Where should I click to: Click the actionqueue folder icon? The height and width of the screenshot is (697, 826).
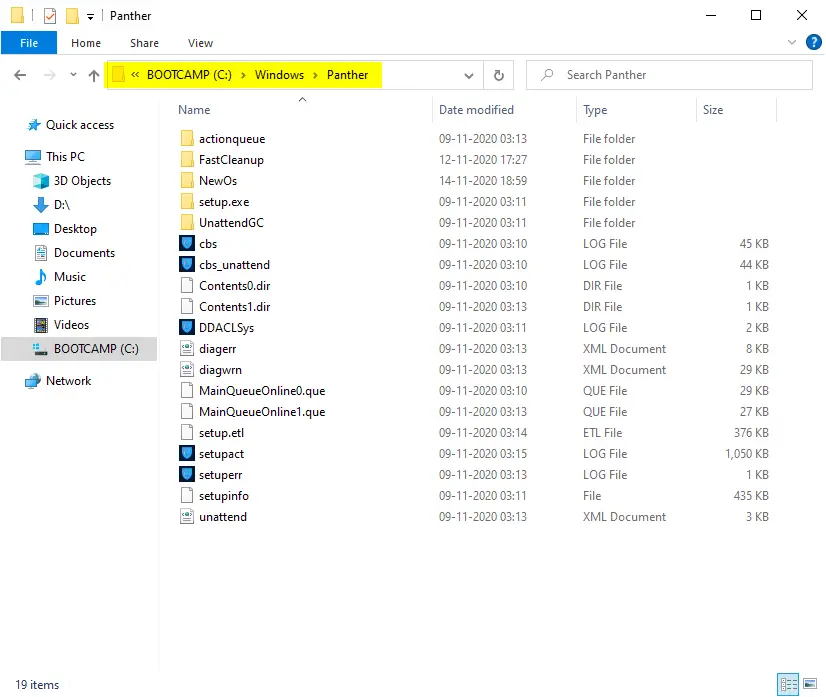pyautogui.click(x=187, y=139)
